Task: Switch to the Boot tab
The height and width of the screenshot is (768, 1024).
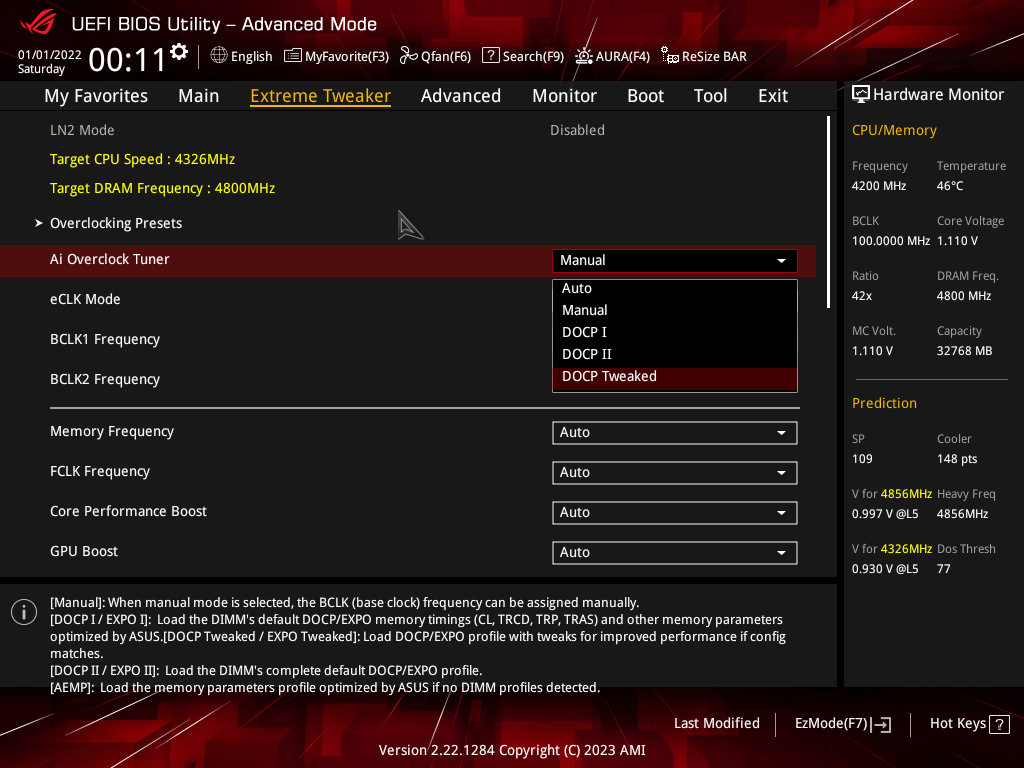Action: [x=645, y=96]
